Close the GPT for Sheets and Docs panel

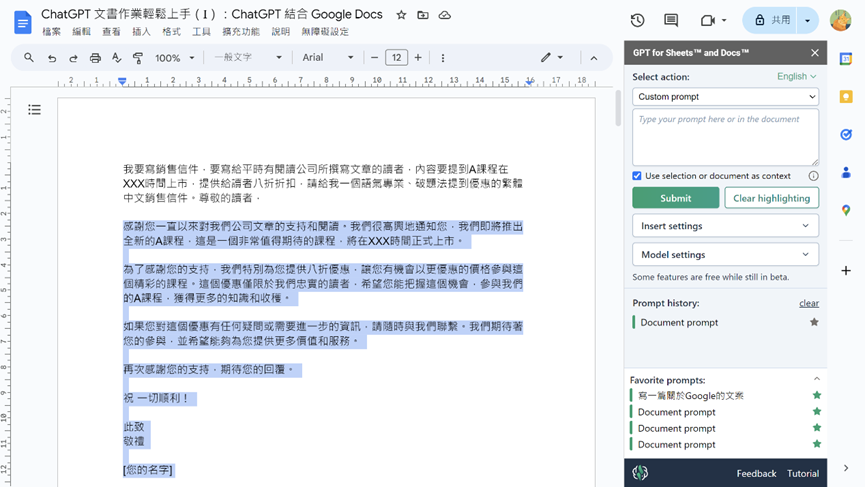click(815, 53)
